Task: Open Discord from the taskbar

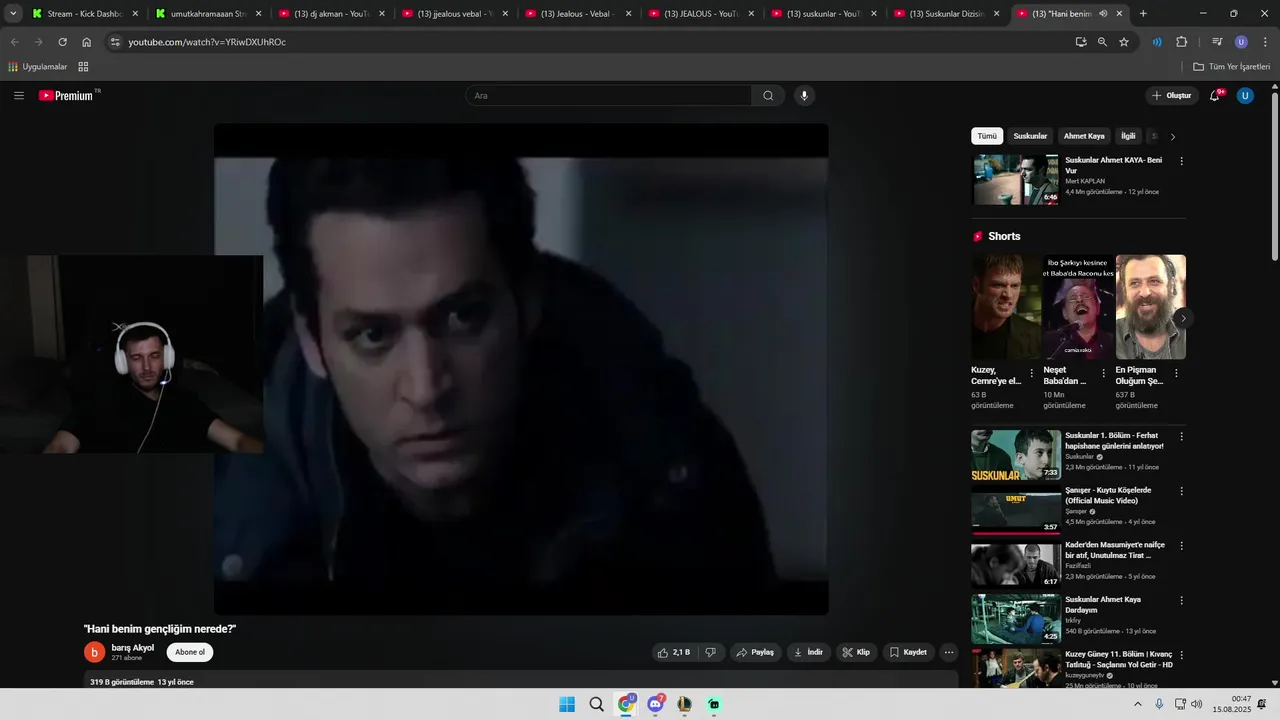Action: tap(656, 704)
